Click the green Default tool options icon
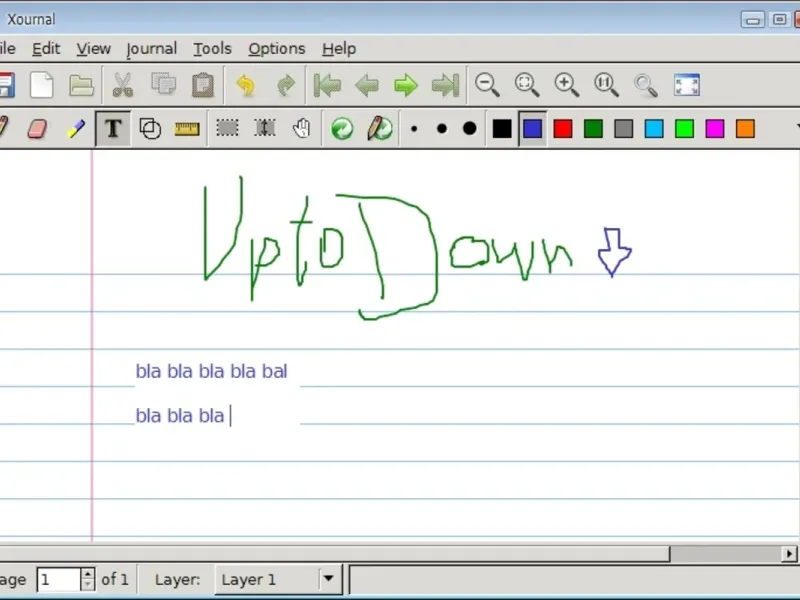The width and height of the screenshot is (800, 600). tap(342, 129)
